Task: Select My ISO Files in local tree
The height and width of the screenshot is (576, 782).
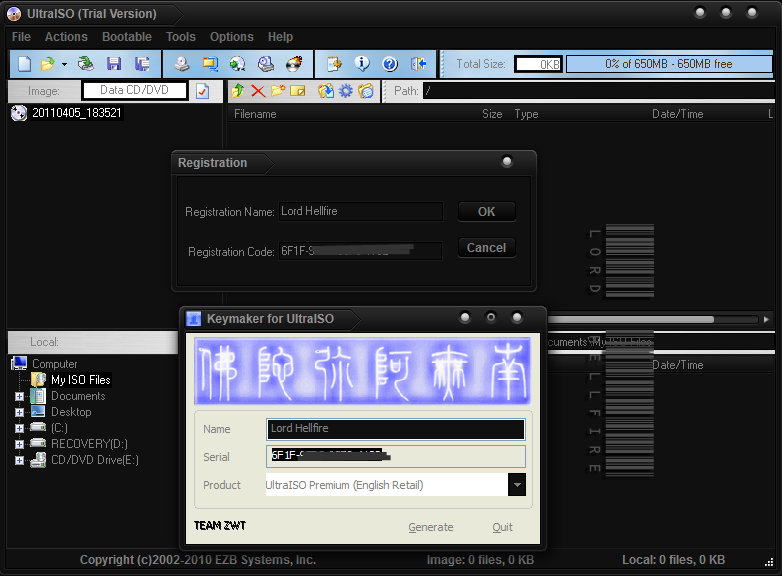Action: coord(80,380)
